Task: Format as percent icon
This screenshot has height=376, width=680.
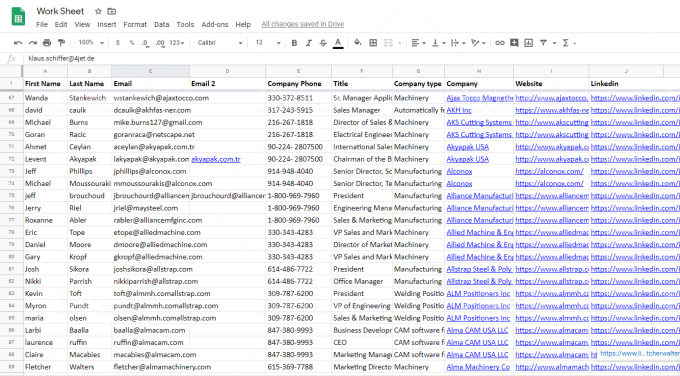Action: pos(131,43)
